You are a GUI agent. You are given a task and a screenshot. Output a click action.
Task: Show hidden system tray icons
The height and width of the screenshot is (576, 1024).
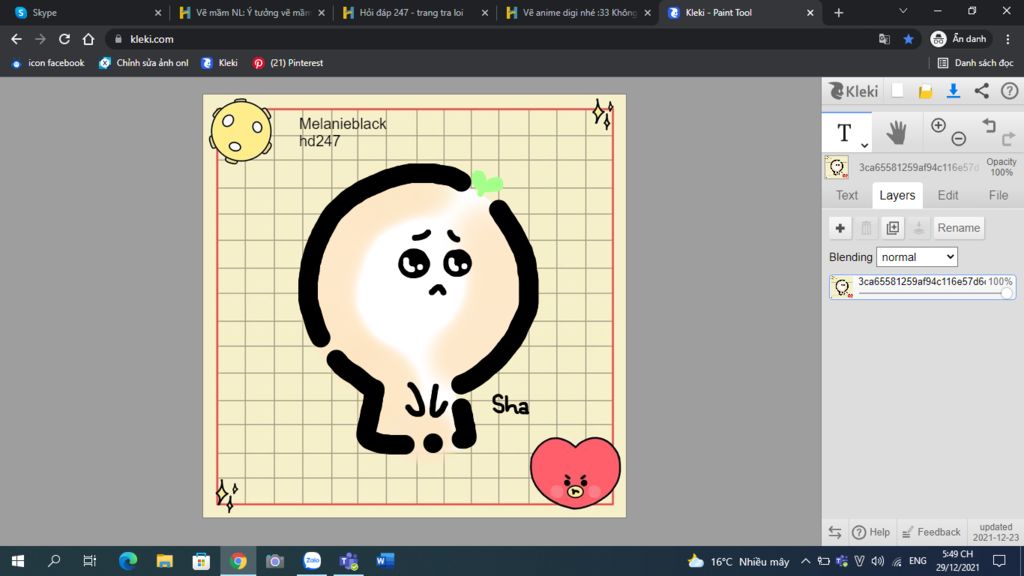805,561
